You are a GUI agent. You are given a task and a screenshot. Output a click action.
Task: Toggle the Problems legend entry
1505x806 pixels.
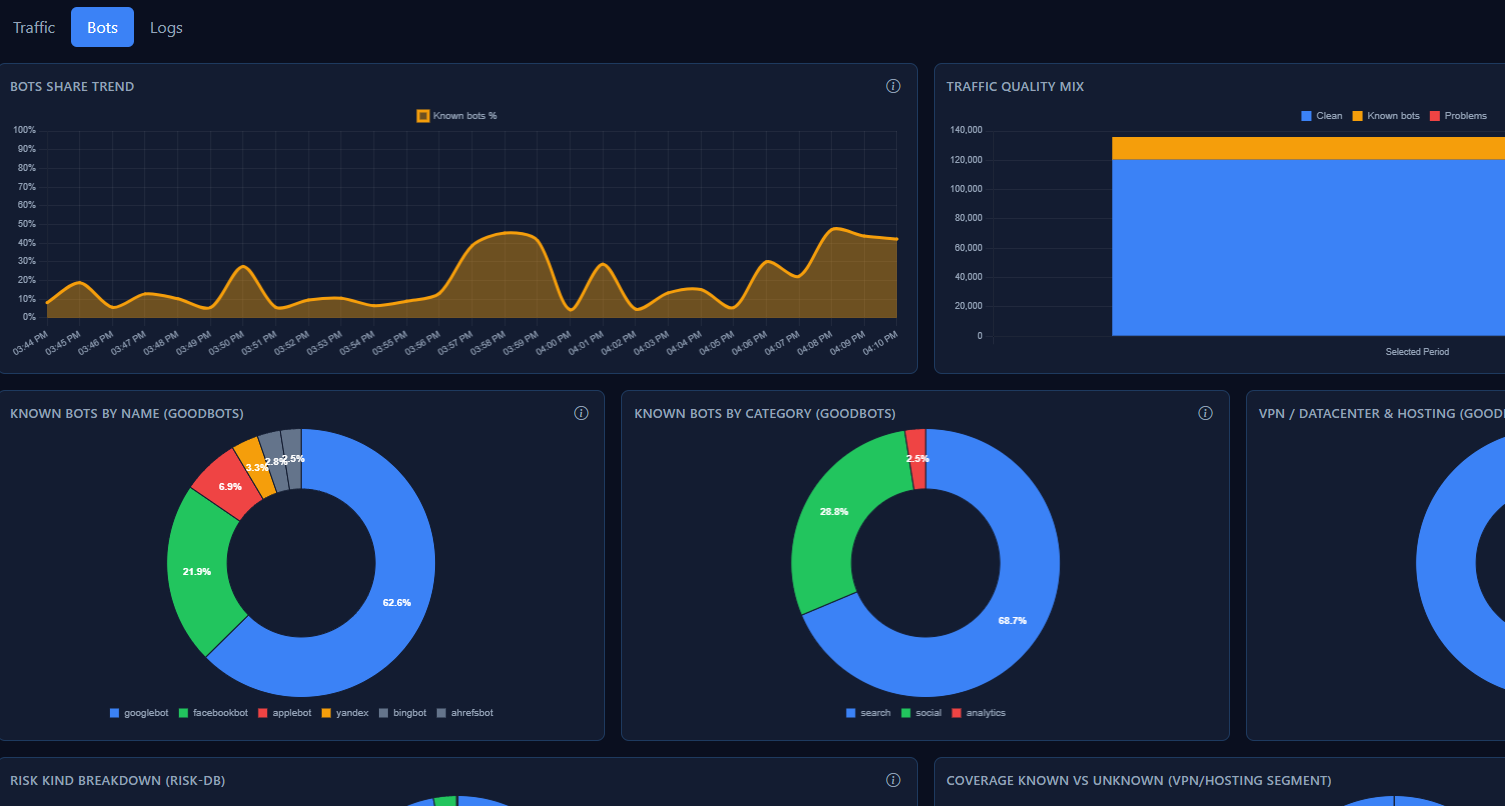pos(1458,115)
